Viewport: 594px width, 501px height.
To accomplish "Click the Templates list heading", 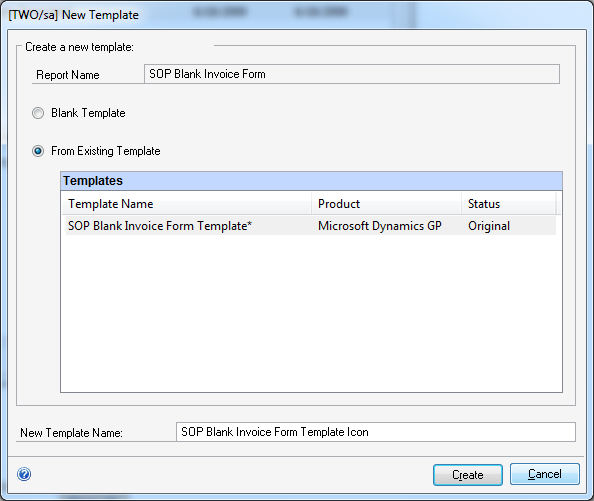I will 311,181.
